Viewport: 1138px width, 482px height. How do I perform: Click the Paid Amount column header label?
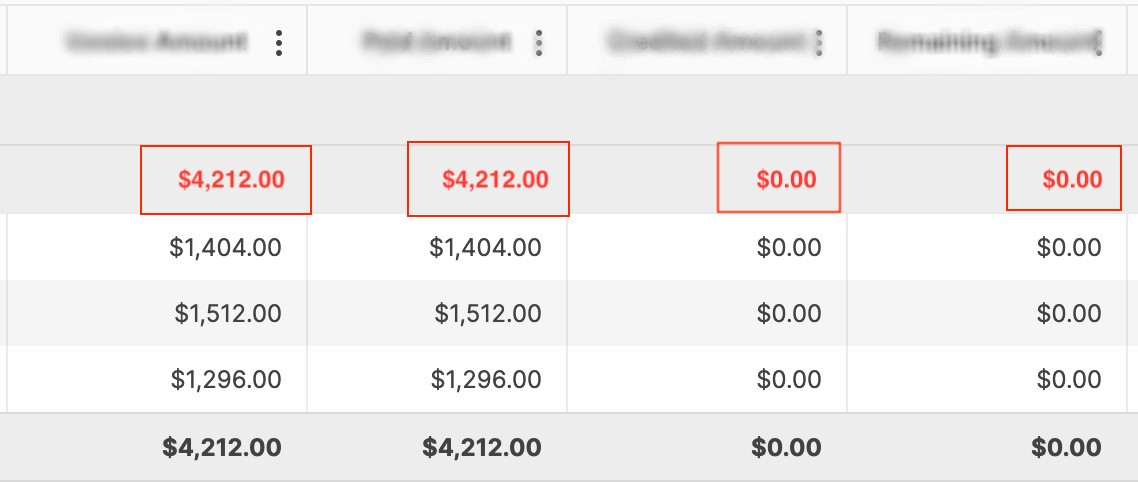437,42
